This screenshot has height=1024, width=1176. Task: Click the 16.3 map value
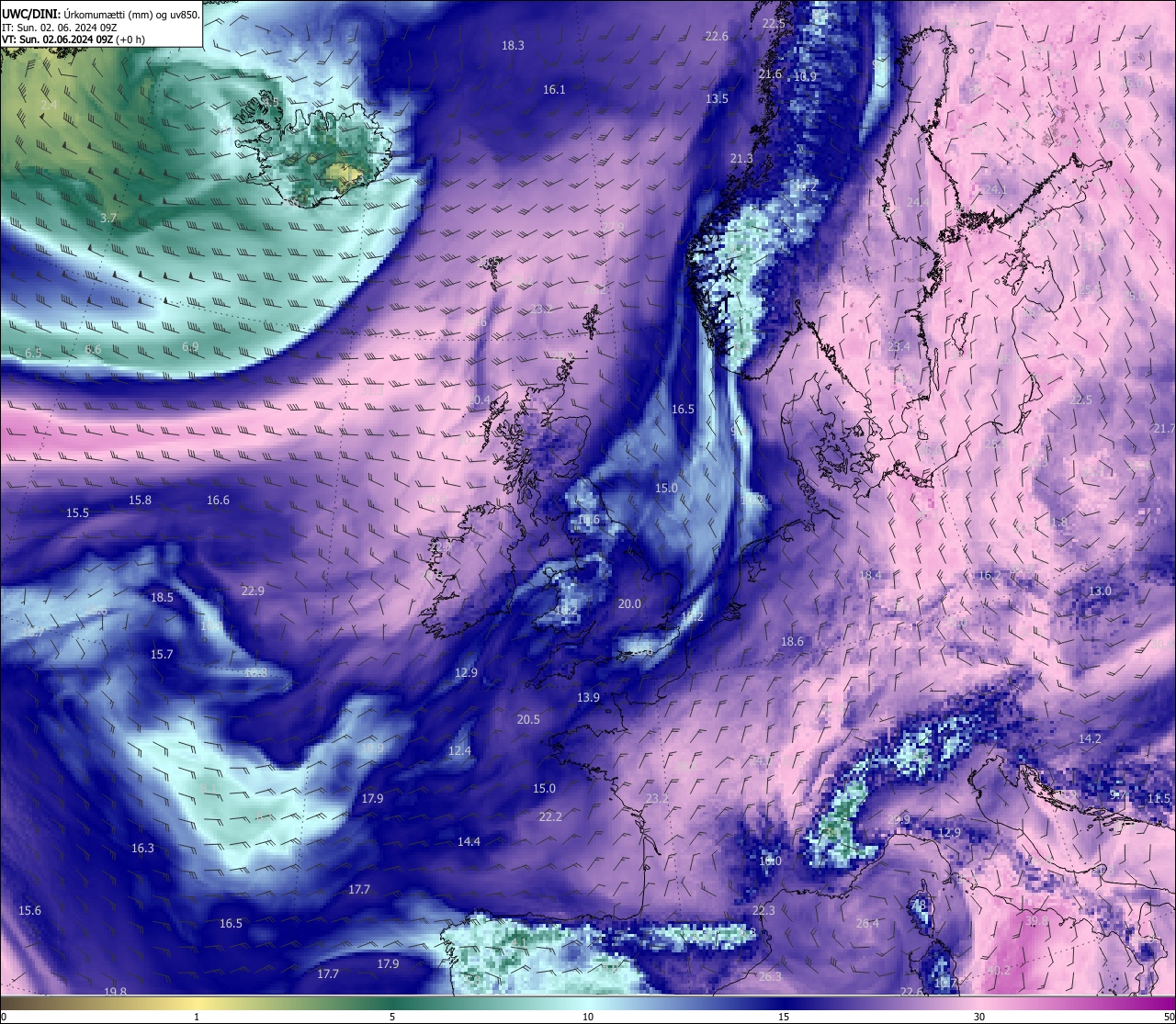tap(142, 848)
